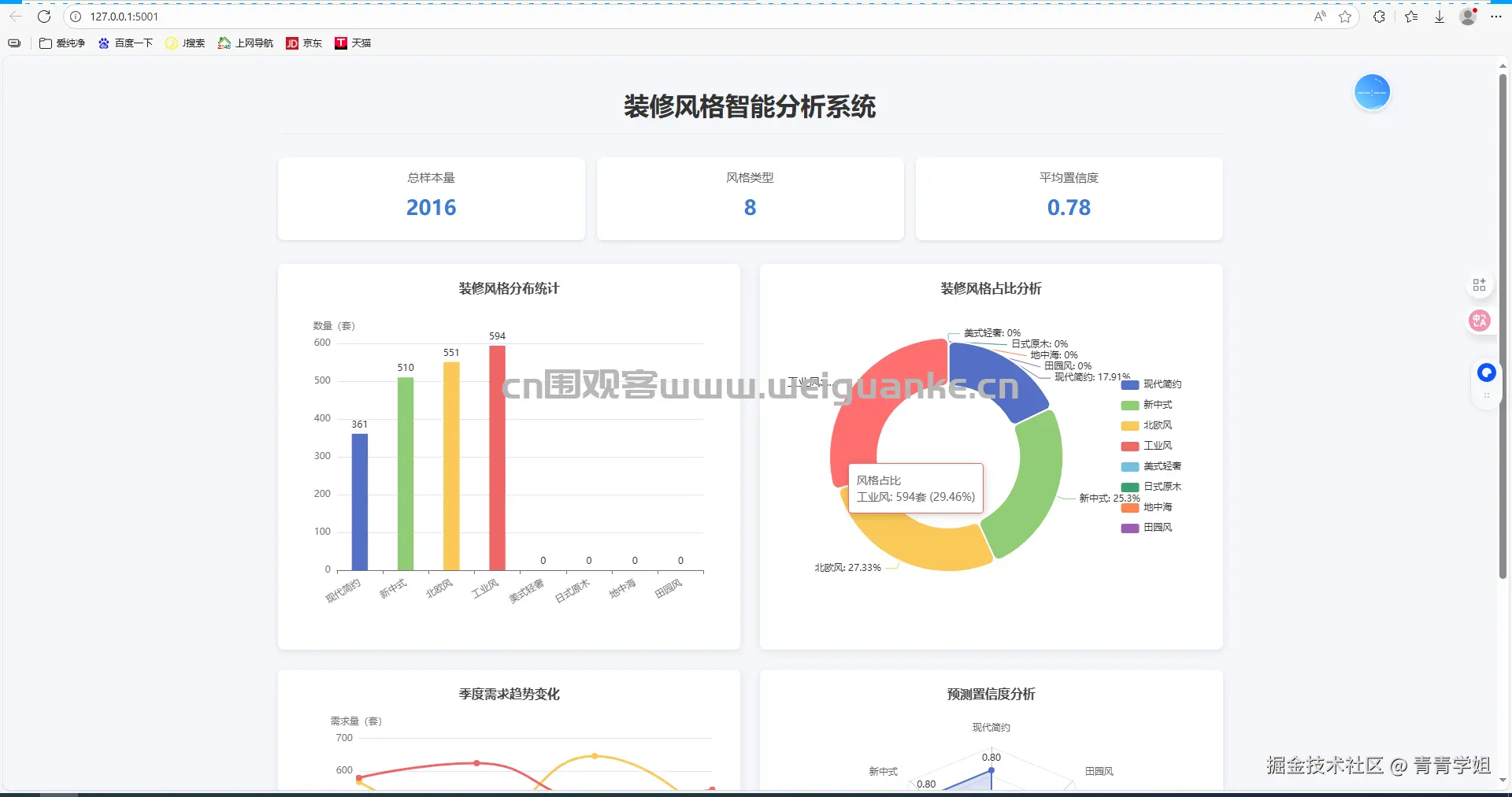Click the grid-plus sidebar icon
This screenshot has width=1512, height=797.
pyautogui.click(x=1479, y=284)
